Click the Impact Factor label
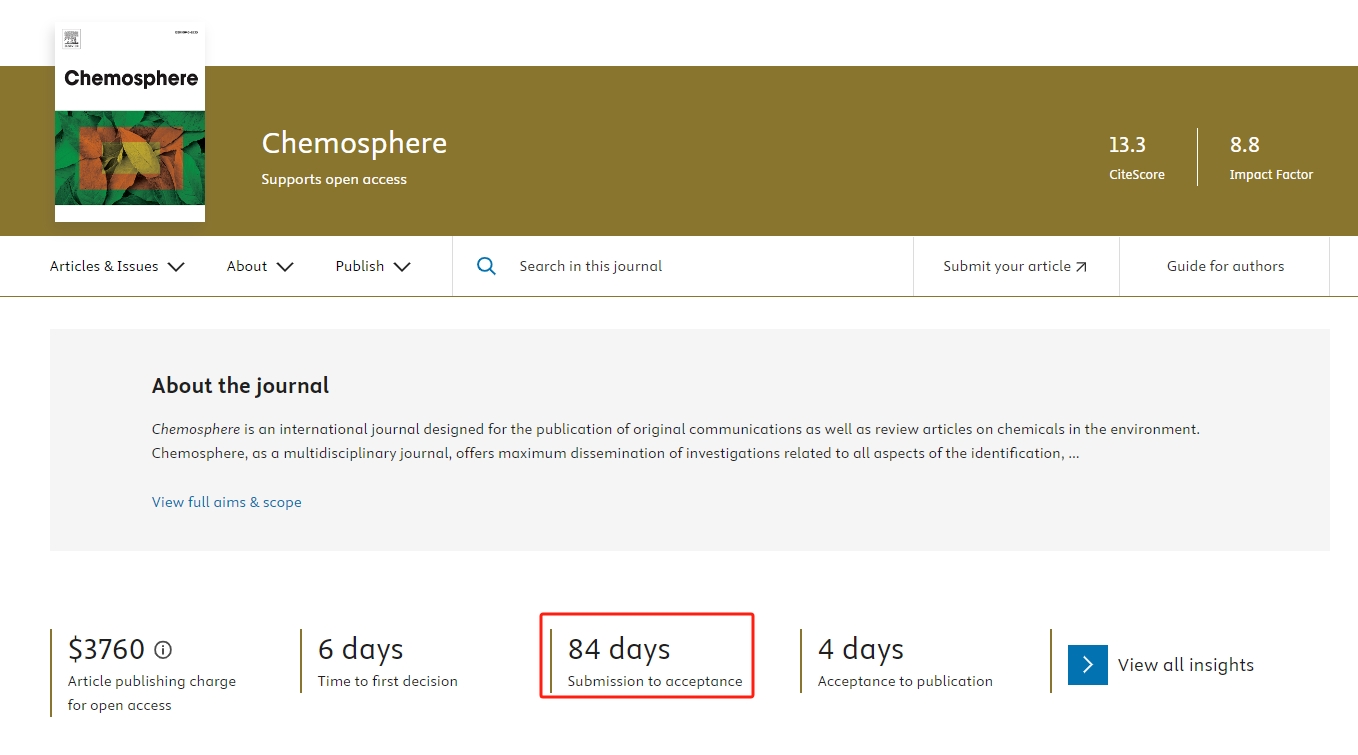 point(1271,174)
